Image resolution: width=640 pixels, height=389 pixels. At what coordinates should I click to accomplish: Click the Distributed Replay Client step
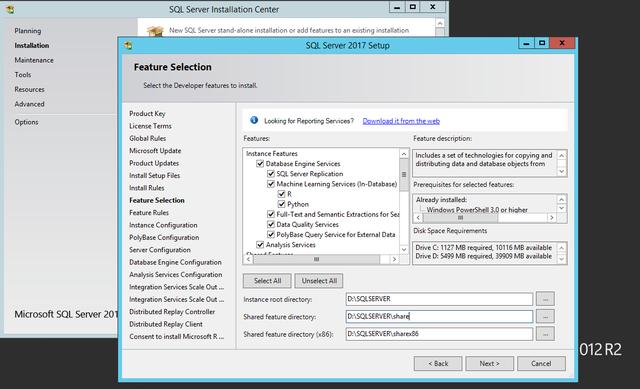coord(166,324)
